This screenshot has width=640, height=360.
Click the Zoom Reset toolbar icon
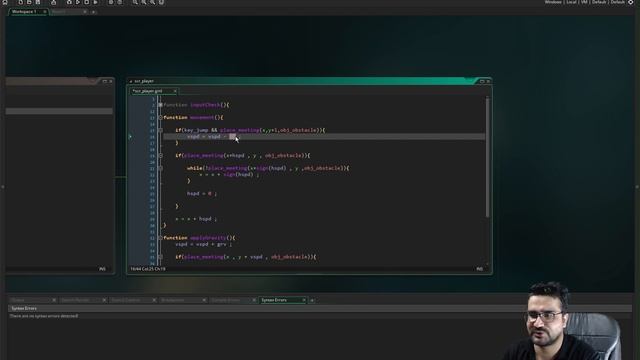point(144,2)
